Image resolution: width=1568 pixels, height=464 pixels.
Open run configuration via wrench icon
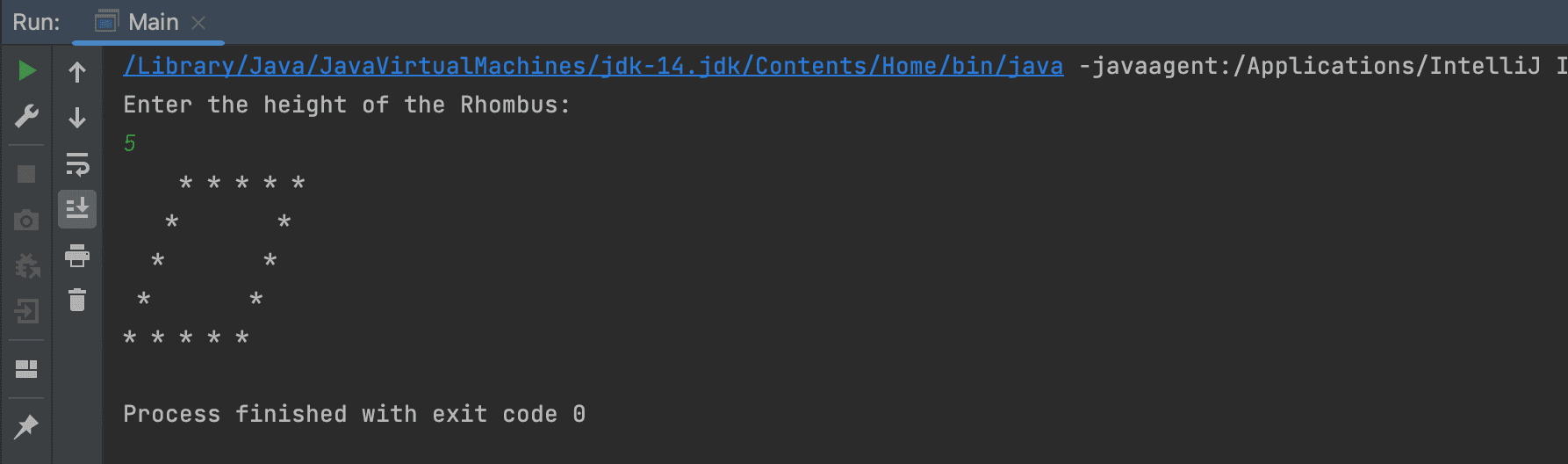pos(27,116)
